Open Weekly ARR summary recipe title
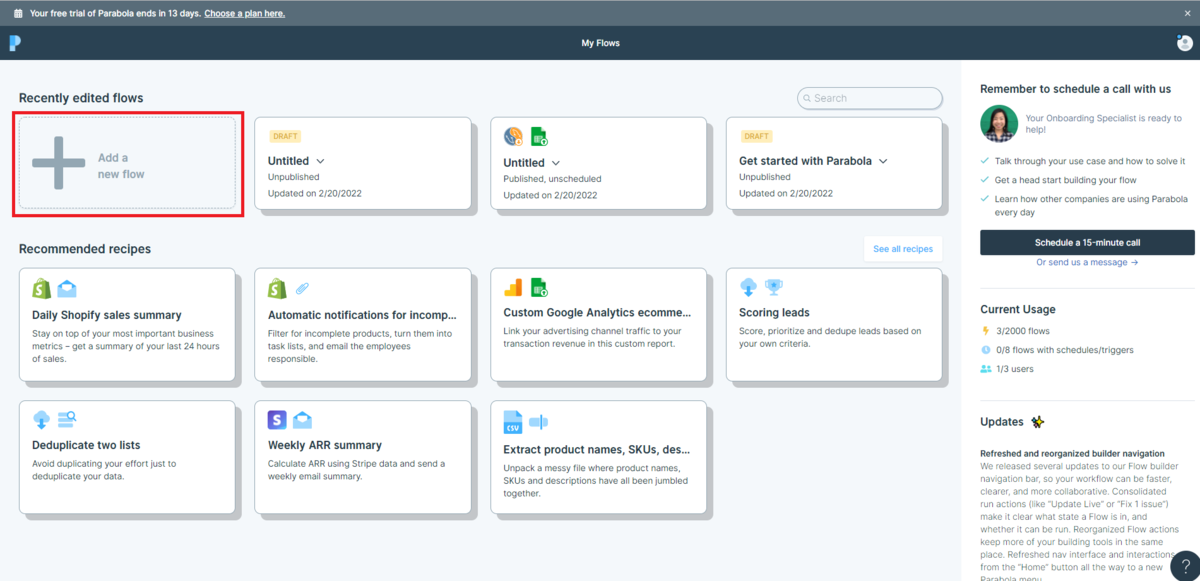Image resolution: width=1200 pixels, height=581 pixels. 325,446
